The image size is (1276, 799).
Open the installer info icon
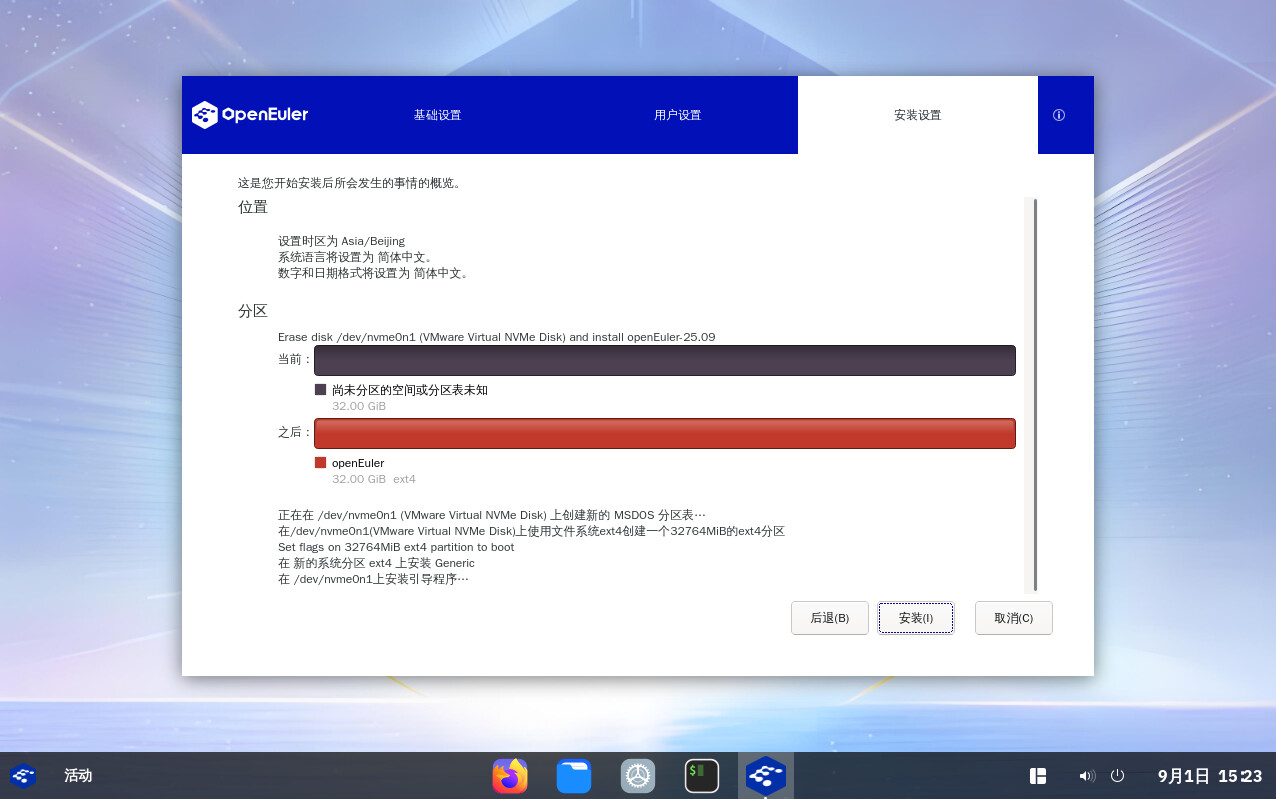[1059, 115]
